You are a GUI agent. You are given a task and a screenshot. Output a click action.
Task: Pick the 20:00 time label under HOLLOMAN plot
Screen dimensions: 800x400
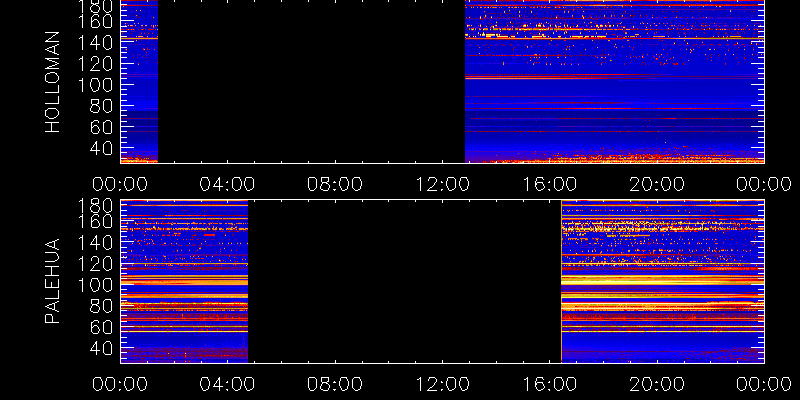point(657,184)
